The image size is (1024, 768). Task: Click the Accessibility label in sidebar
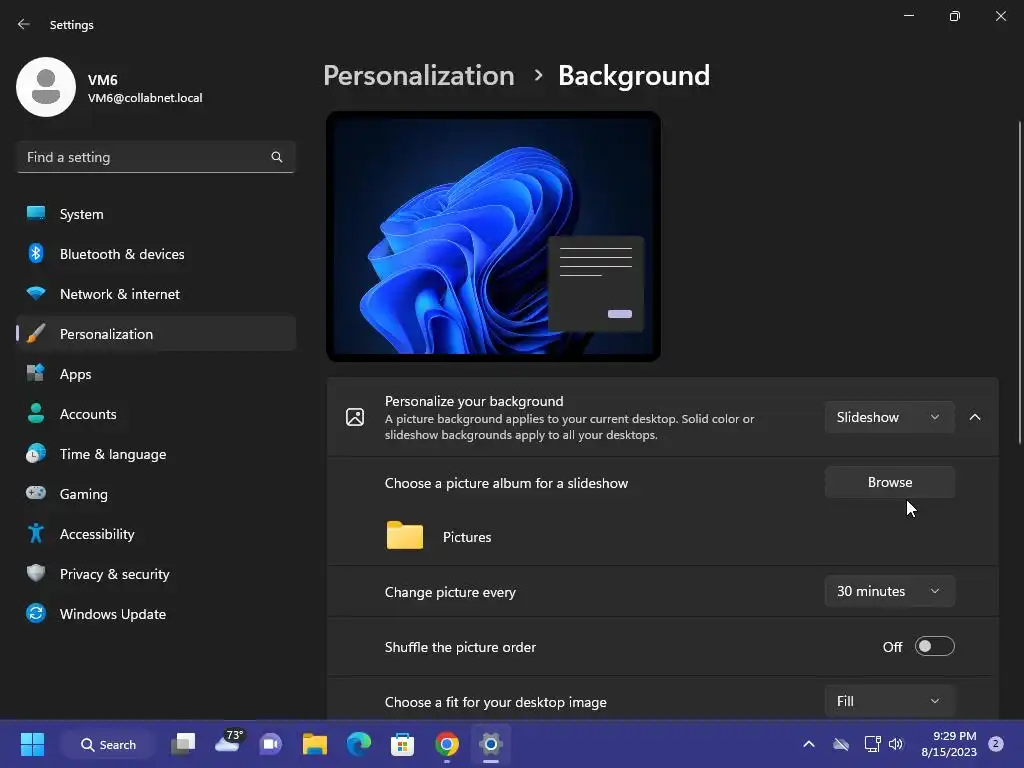[x=97, y=534]
